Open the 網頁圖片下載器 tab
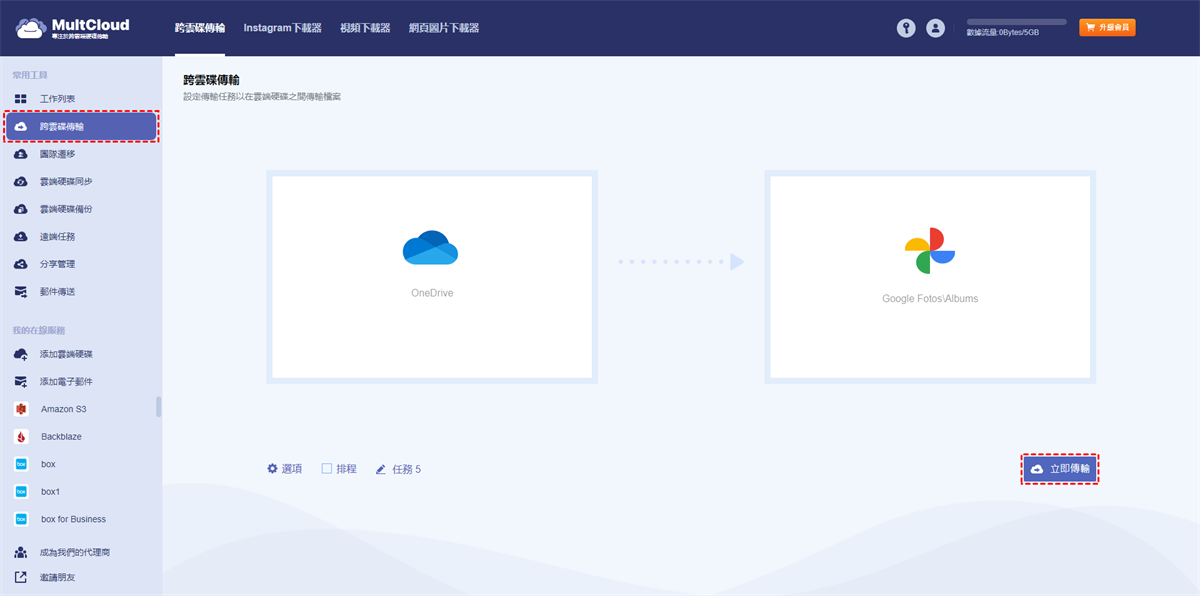The width and height of the screenshot is (1200, 596). [x=444, y=28]
